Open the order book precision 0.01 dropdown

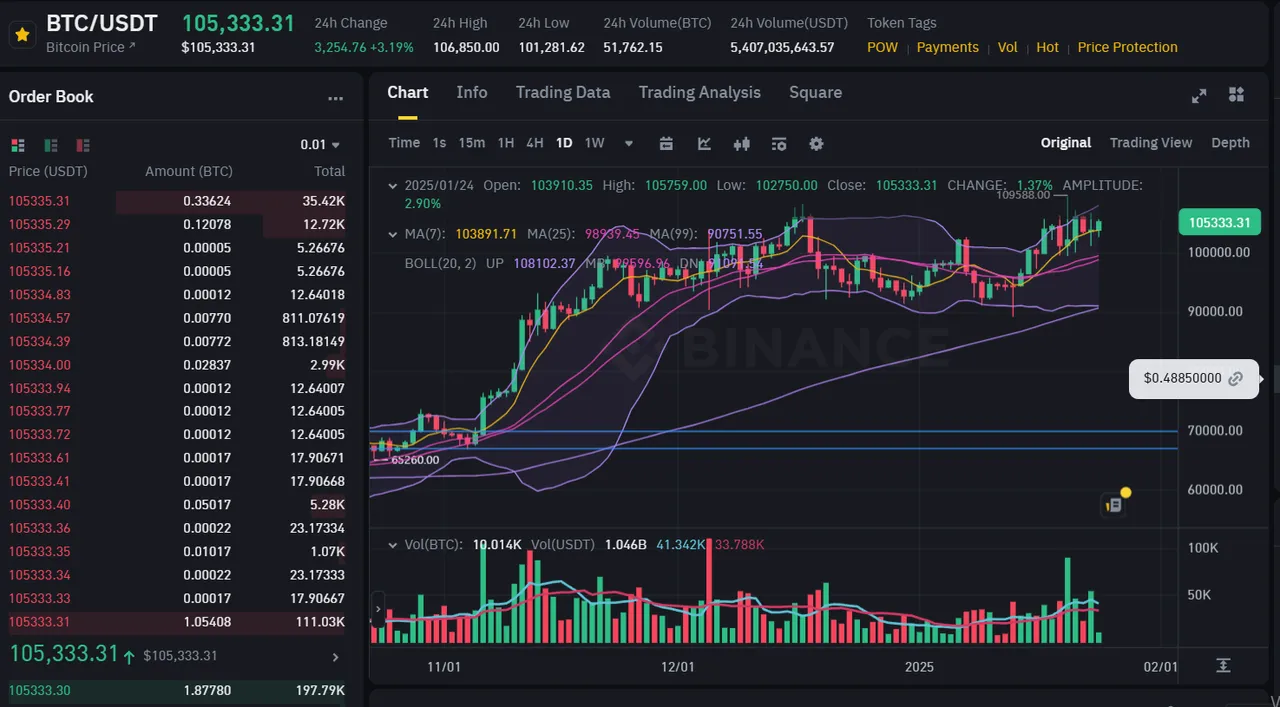[320, 145]
